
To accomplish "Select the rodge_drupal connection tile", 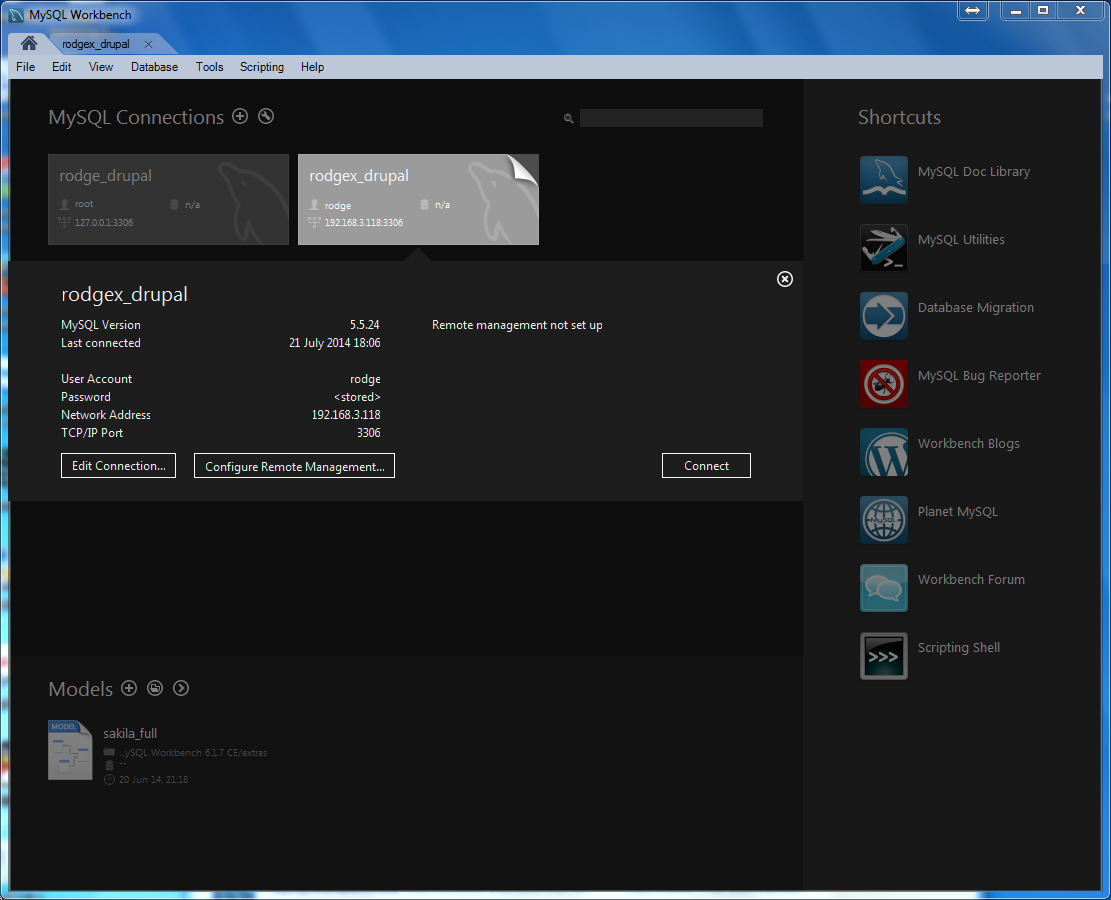I will (x=168, y=199).
